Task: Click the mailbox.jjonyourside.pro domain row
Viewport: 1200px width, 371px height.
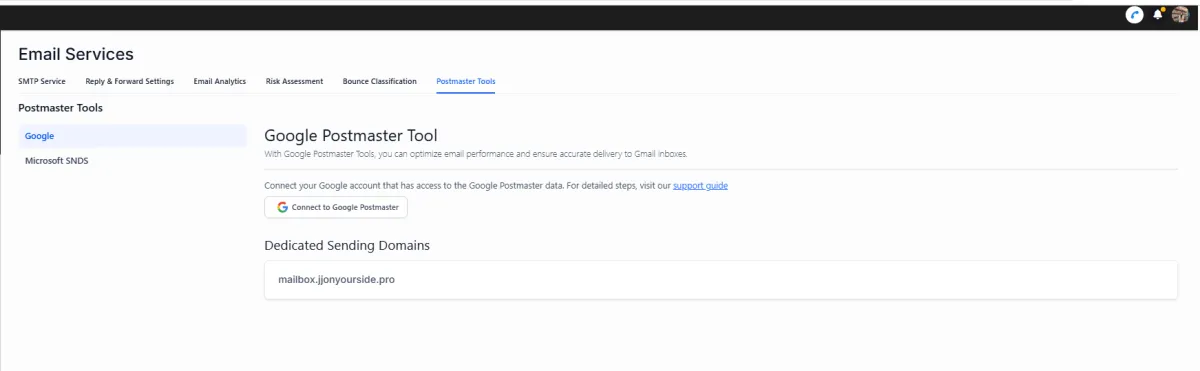Action: pos(720,280)
